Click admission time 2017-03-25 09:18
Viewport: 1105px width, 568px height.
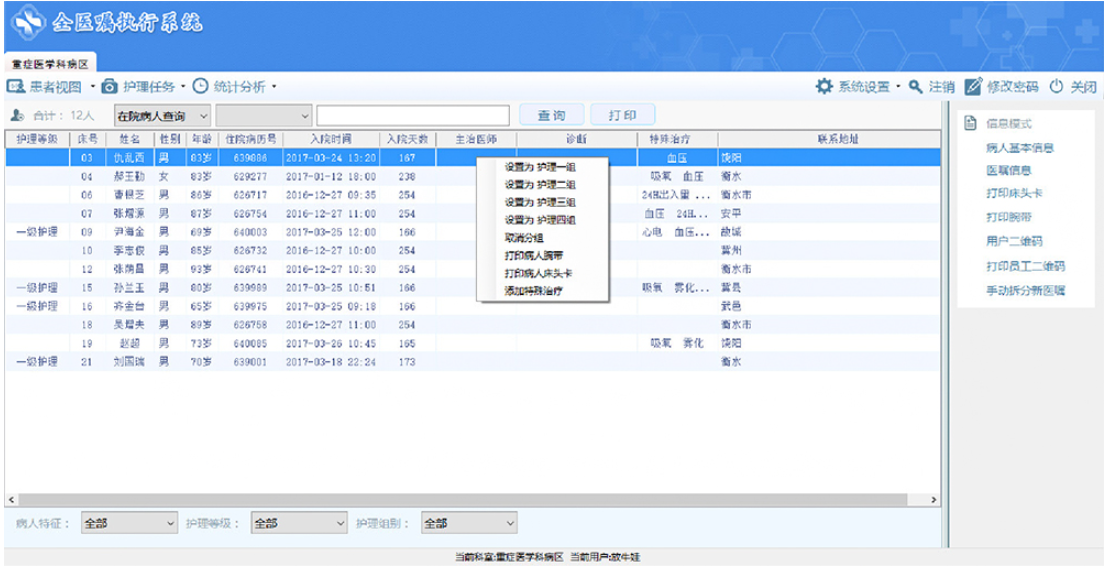coord(331,306)
